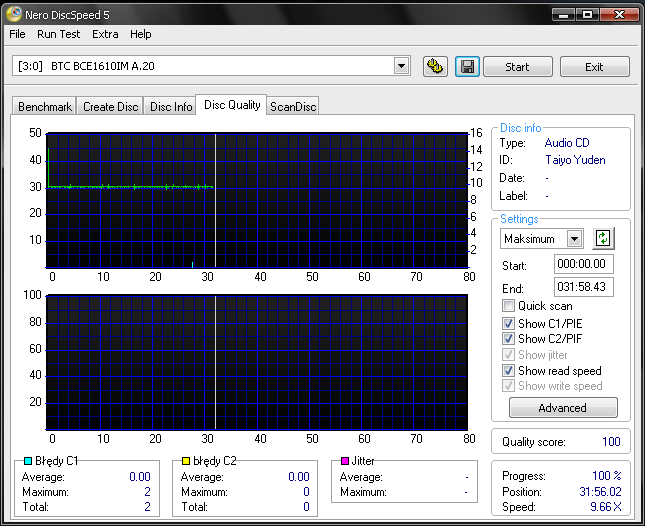Open the Help menu
The width and height of the screenshot is (645, 526).
pyautogui.click(x=141, y=34)
